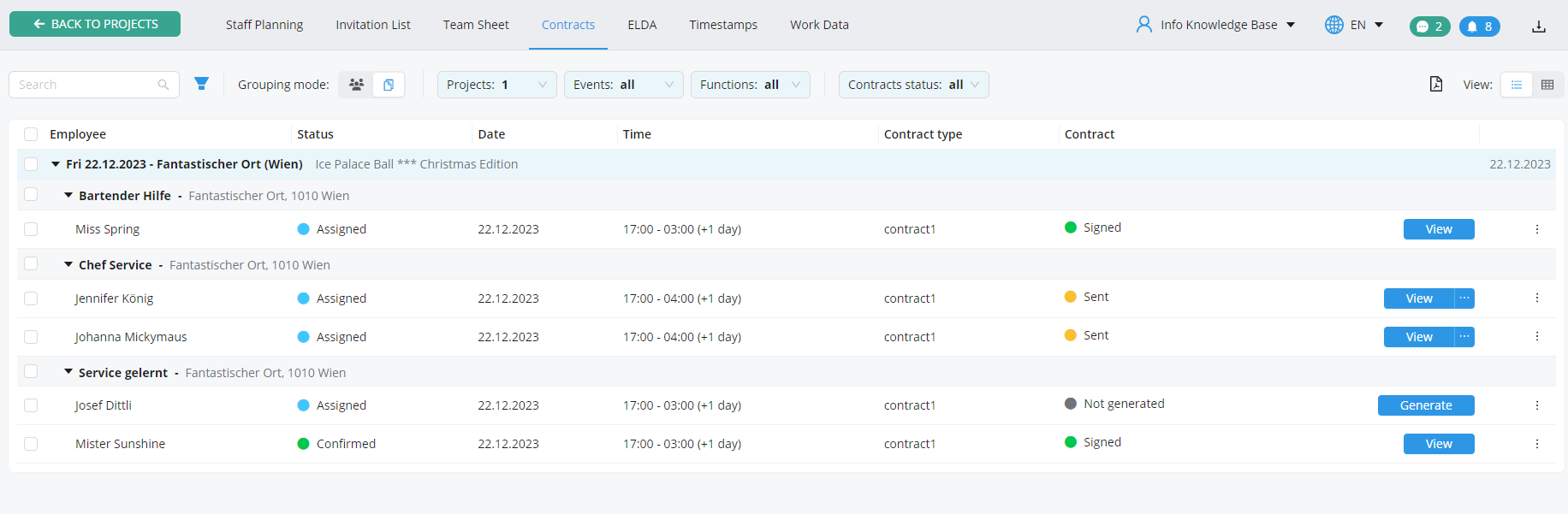This screenshot has height=514, width=1568.
Task: Open the Contracts status dropdown
Action: (913, 85)
